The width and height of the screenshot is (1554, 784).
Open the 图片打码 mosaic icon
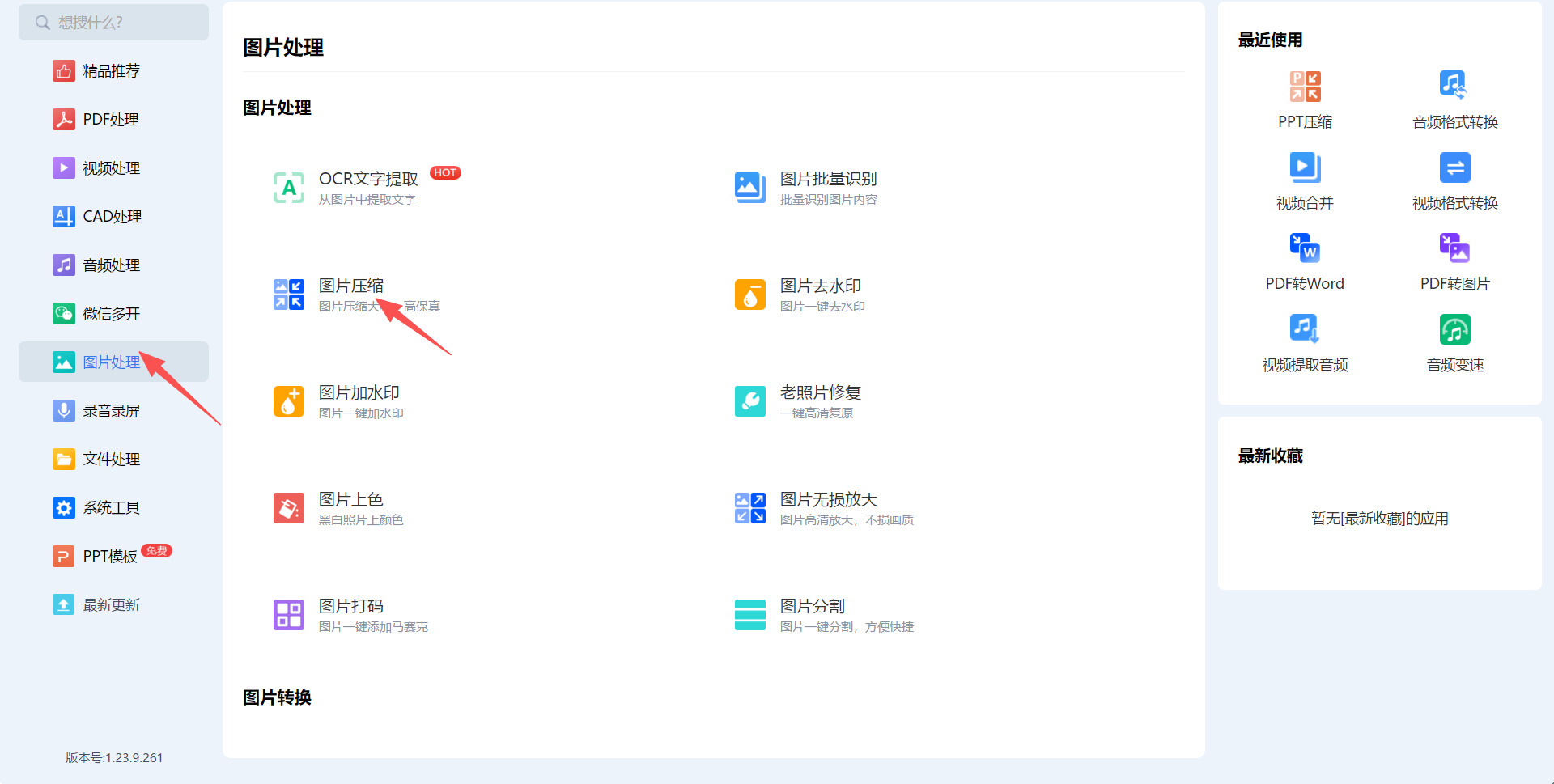click(289, 615)
